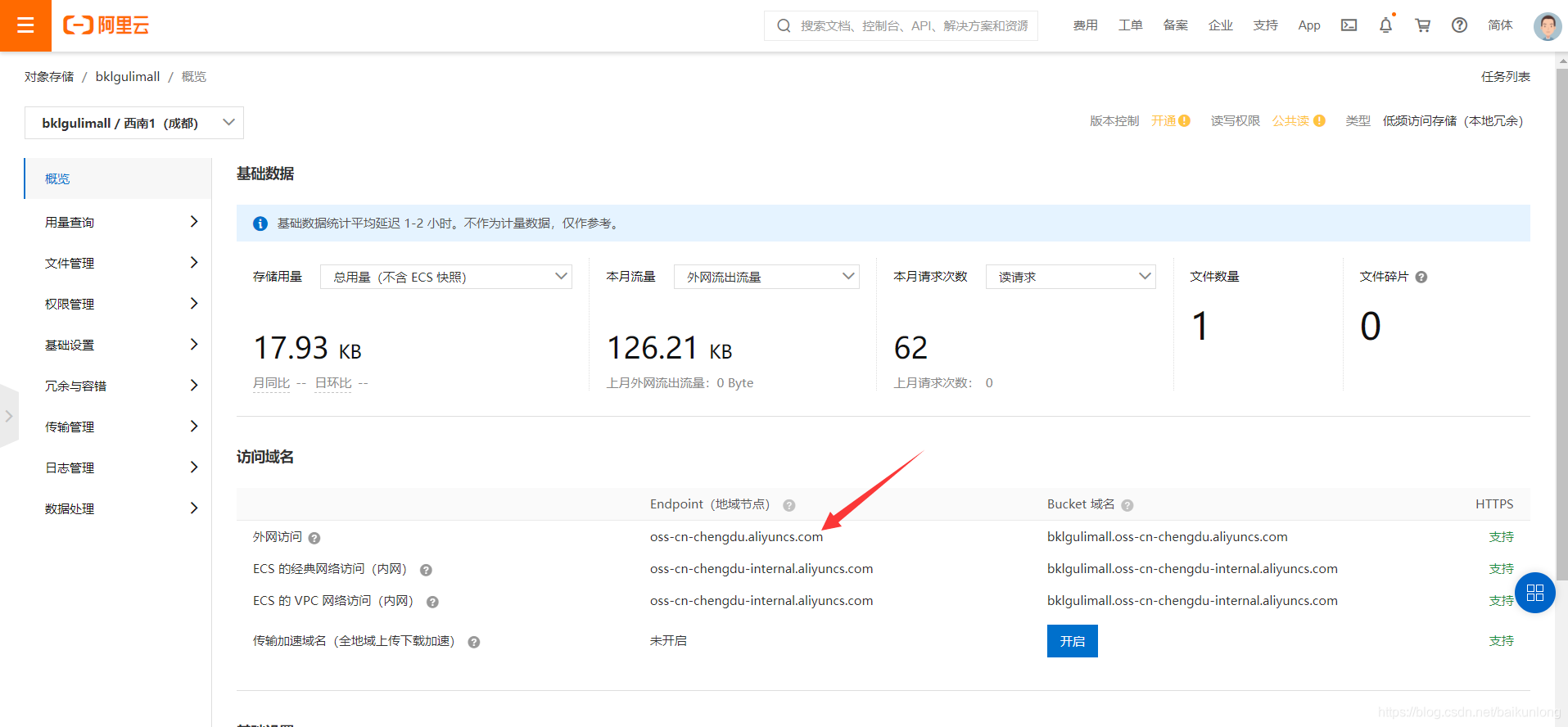Click the 17.93 KB storage value

307,348
